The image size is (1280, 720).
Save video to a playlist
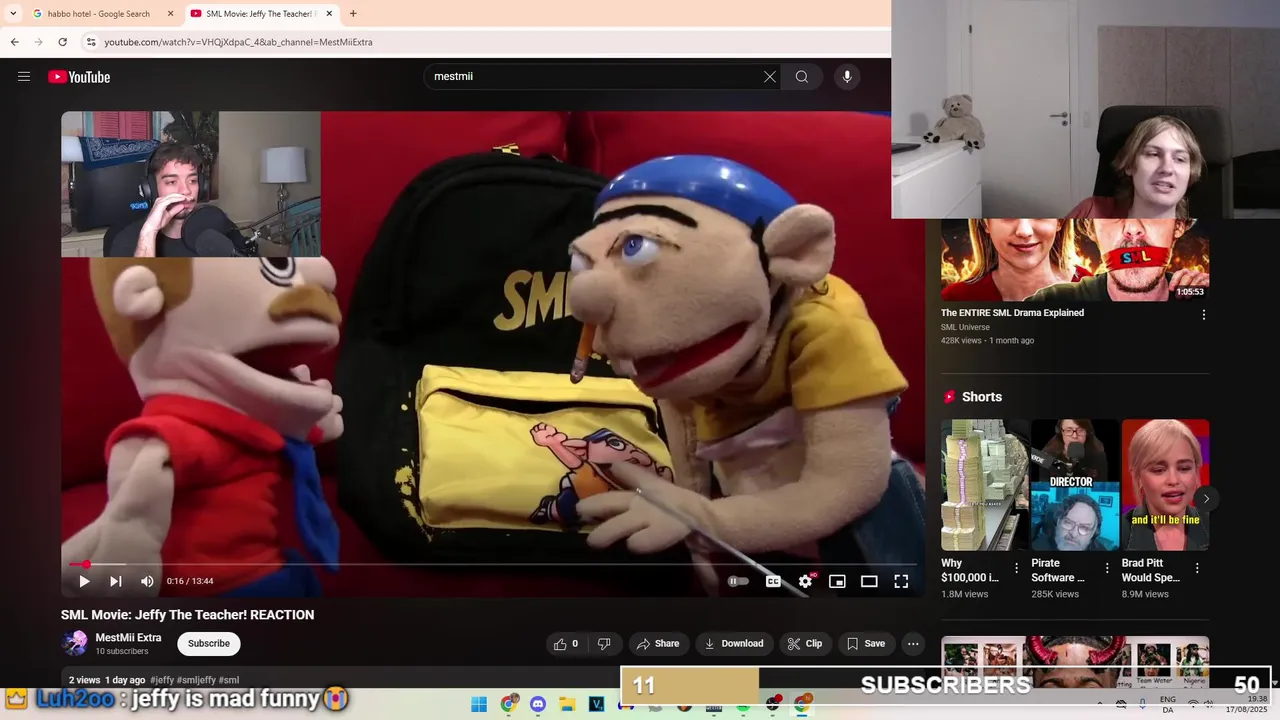[866, 644]
